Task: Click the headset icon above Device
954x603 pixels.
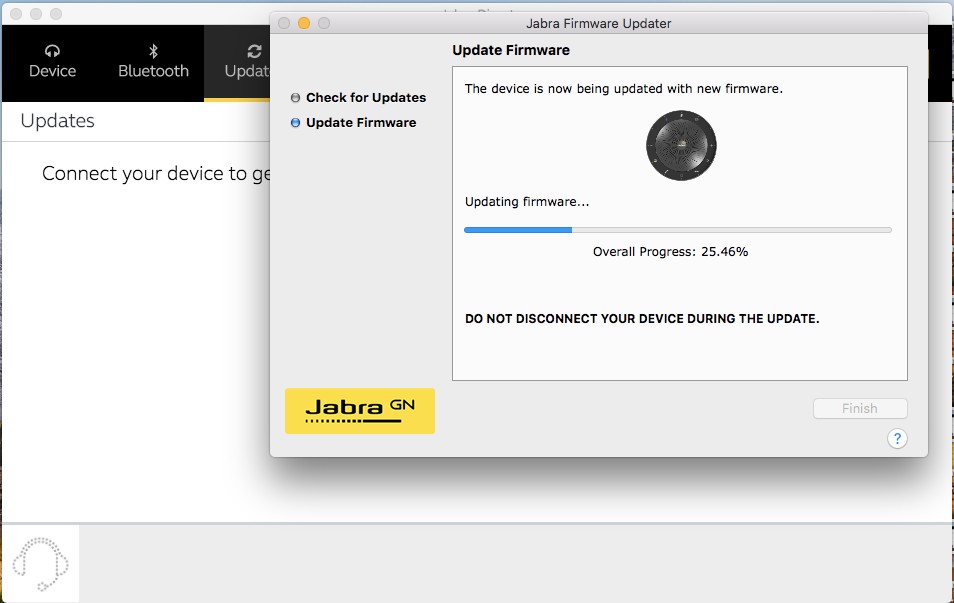Action: point(52,51)
